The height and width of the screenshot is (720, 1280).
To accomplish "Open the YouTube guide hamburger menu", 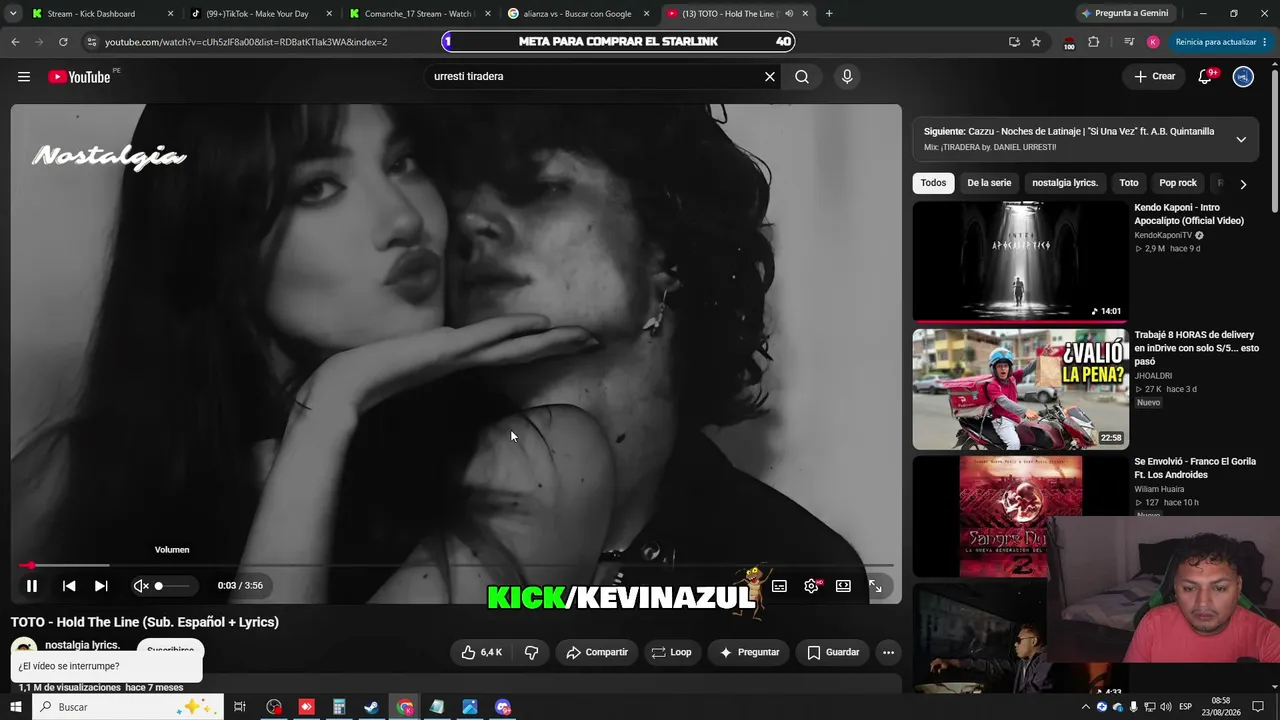I will [24, 77].
